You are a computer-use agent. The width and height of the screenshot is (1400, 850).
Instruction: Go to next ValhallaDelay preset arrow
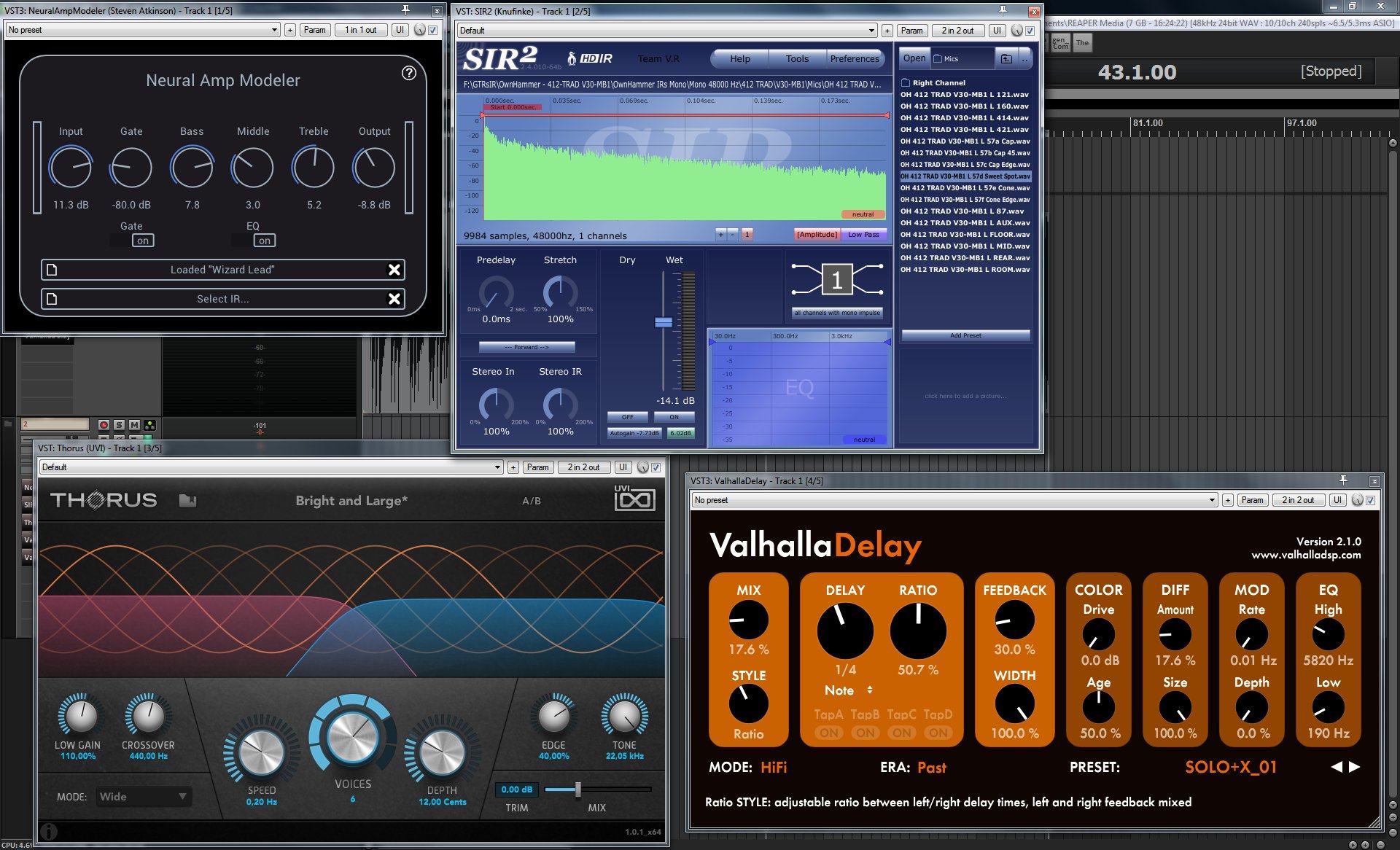pos(1355,767)
